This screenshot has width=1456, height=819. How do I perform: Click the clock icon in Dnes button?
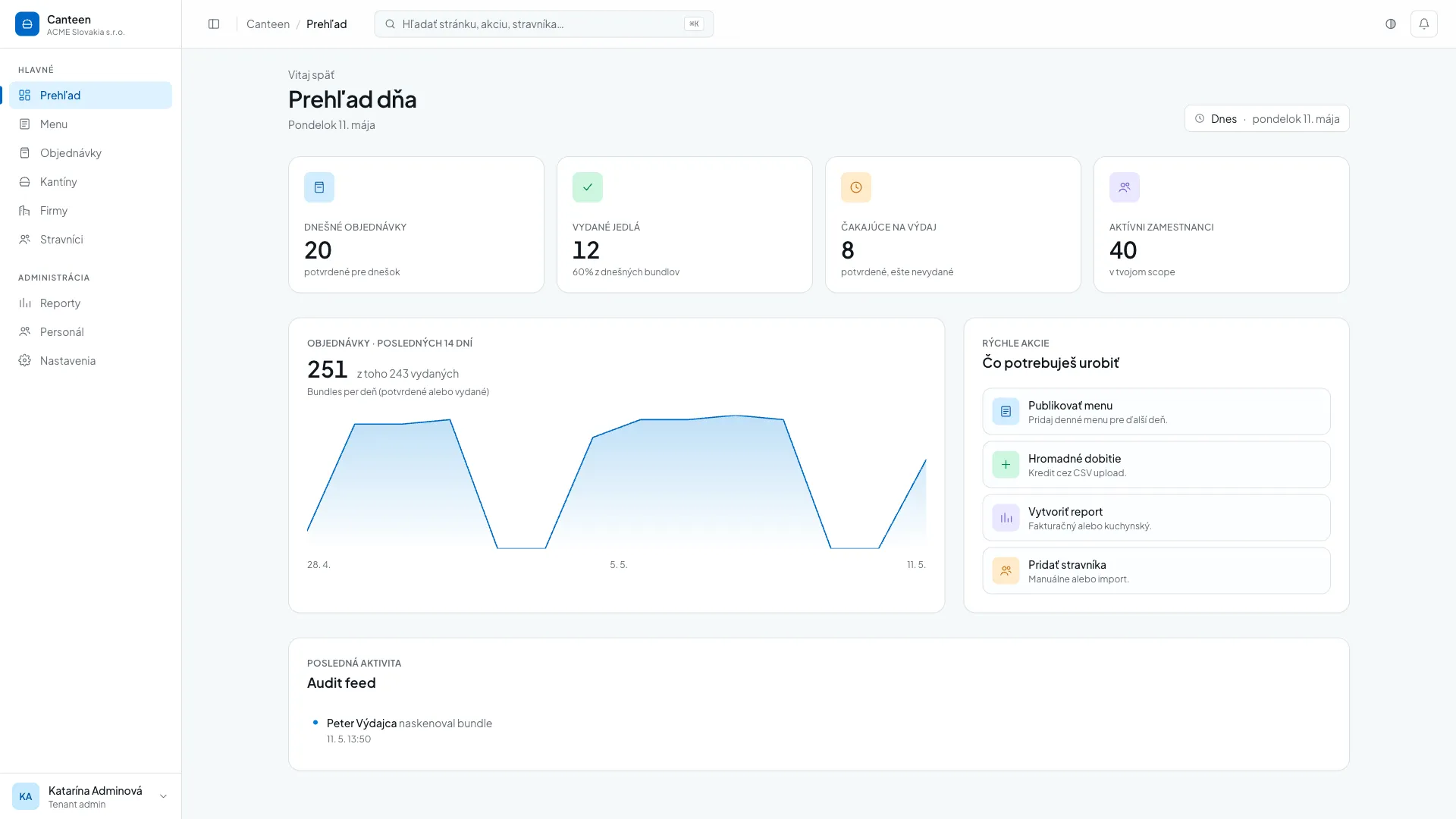click(x=1200, y=119)
